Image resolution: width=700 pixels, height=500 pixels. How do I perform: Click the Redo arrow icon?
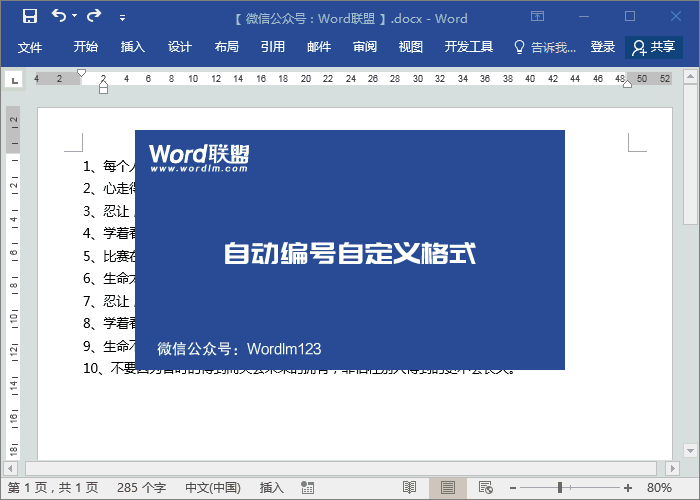click(94, 16)
